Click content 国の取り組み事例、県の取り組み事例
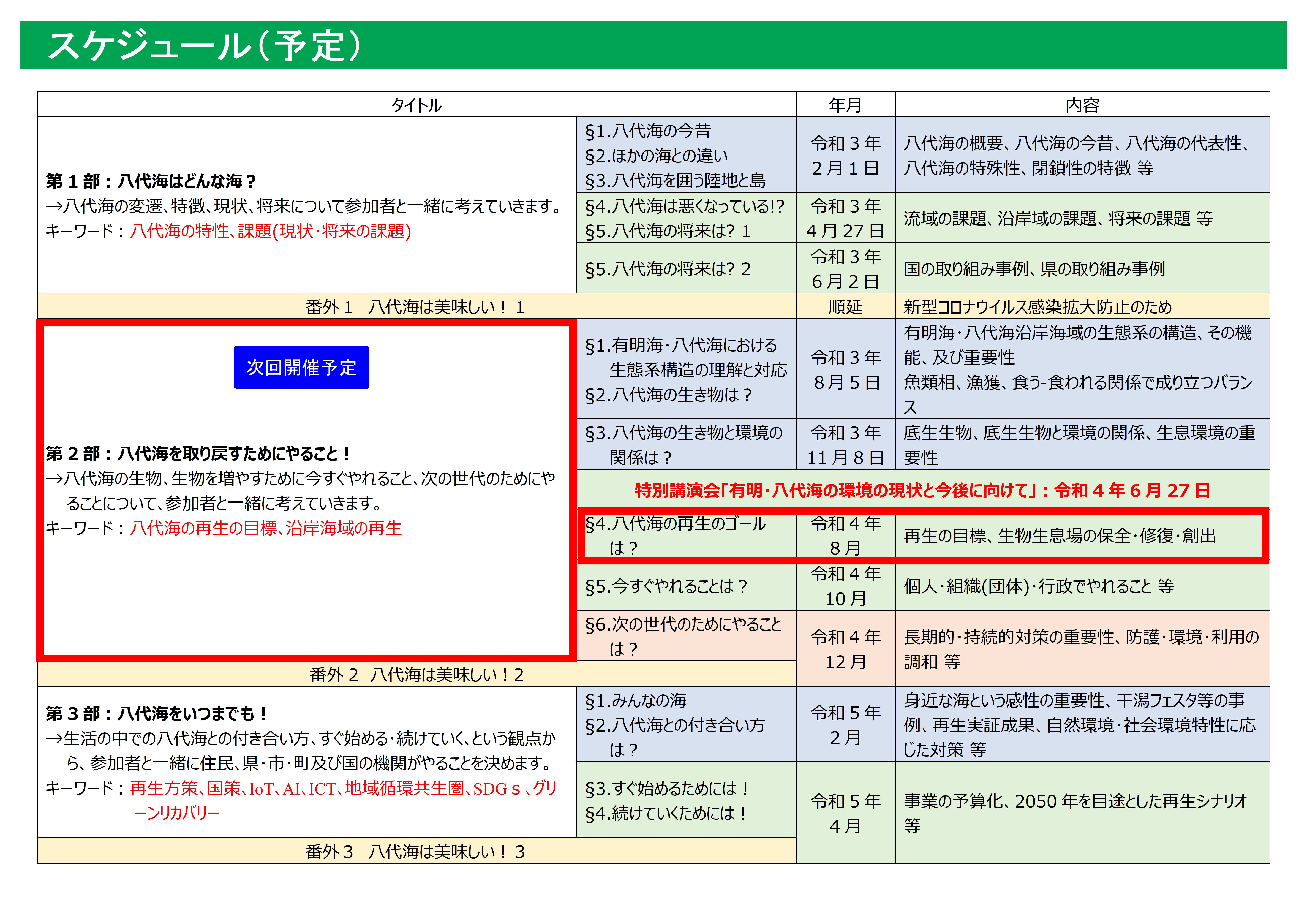1307x924 pixels. tap(1034, 269)
